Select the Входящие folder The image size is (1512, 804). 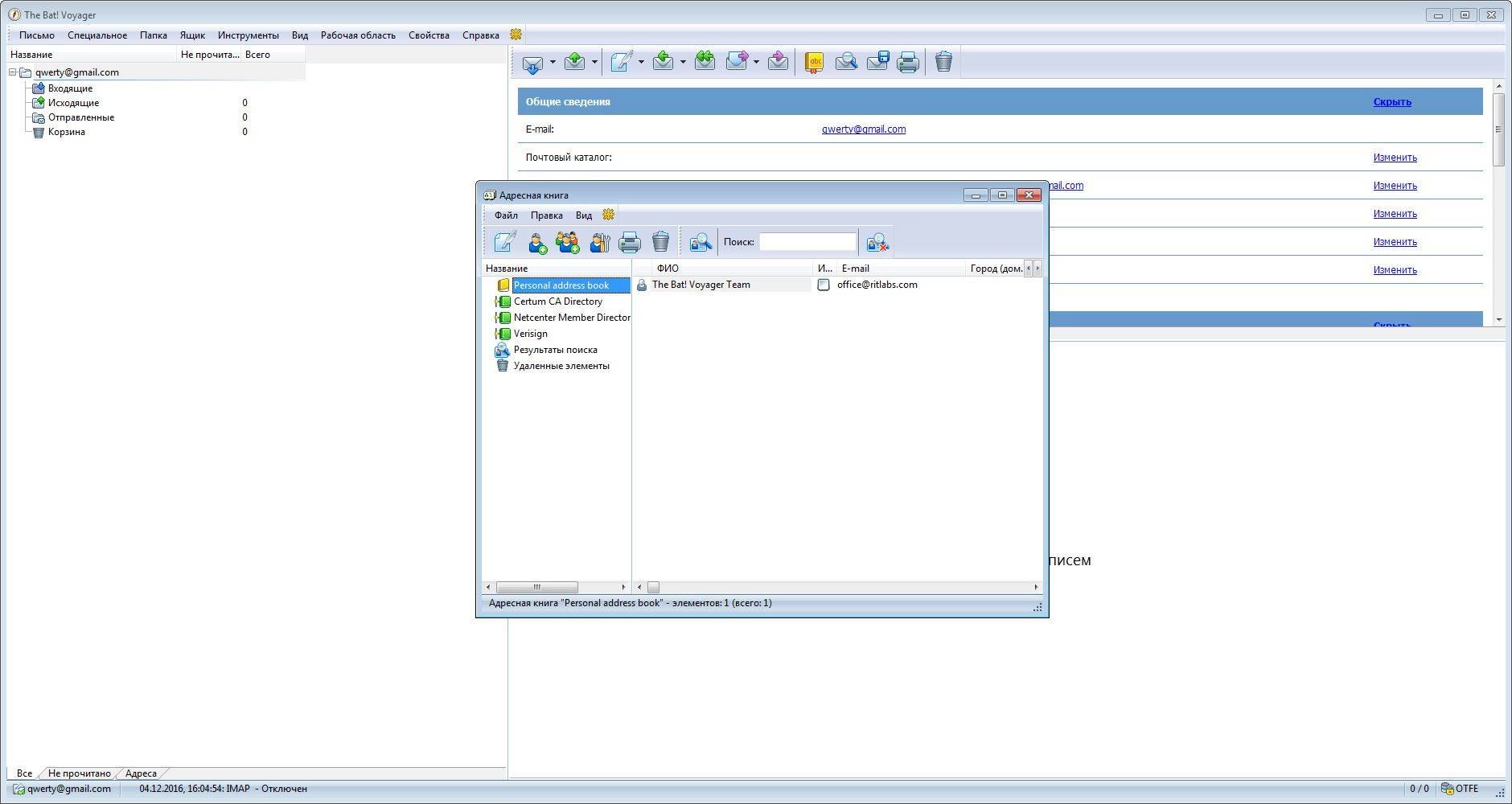pos(70,88)
